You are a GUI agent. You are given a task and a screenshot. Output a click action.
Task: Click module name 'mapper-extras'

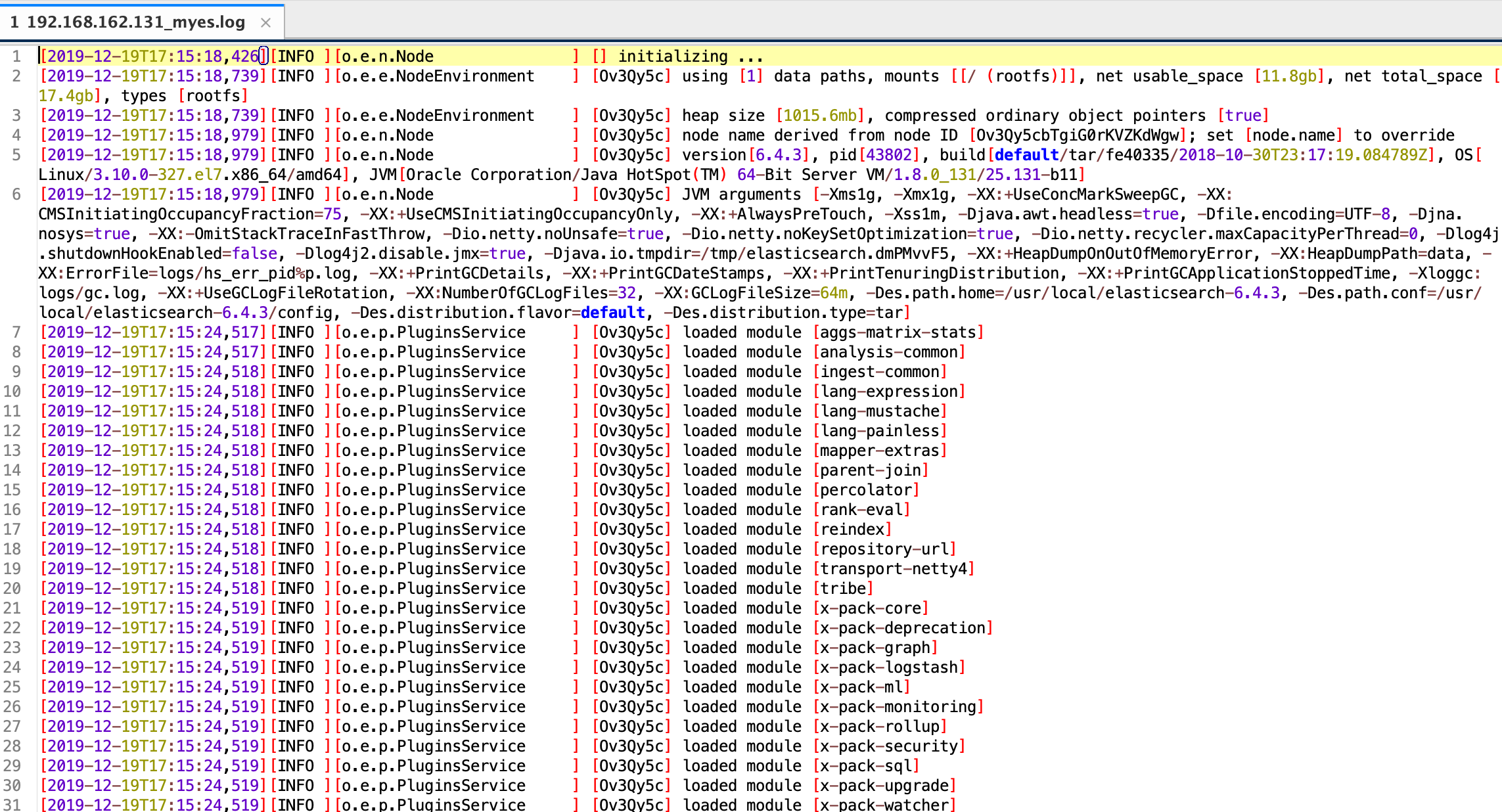click(880, 450)
